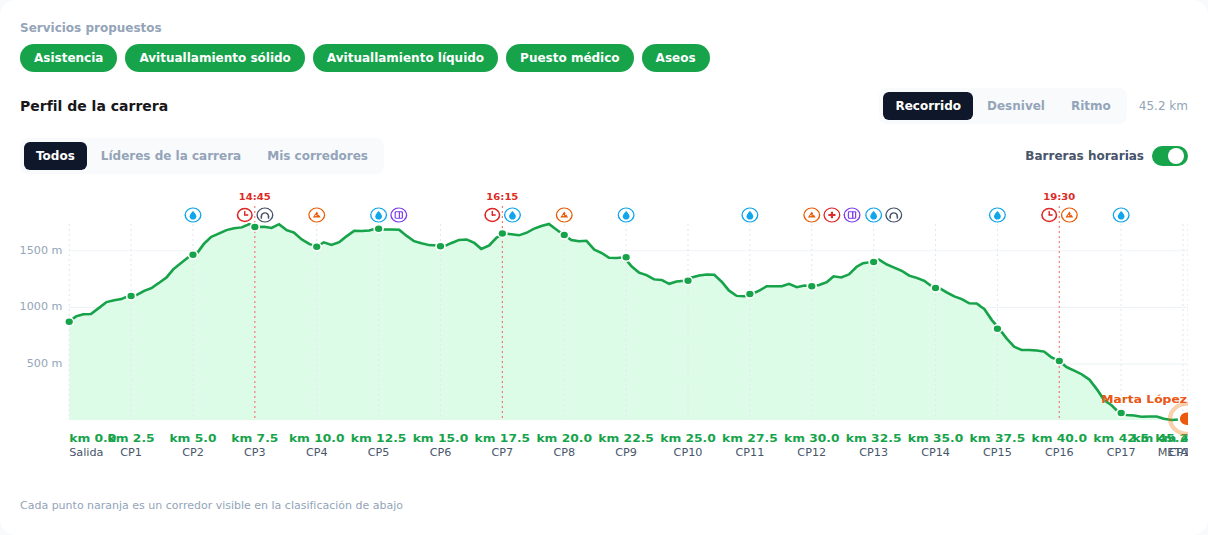1208x535 pixels.
Task: Click the CP14 checkpoint label
Action: coord(935,452)
